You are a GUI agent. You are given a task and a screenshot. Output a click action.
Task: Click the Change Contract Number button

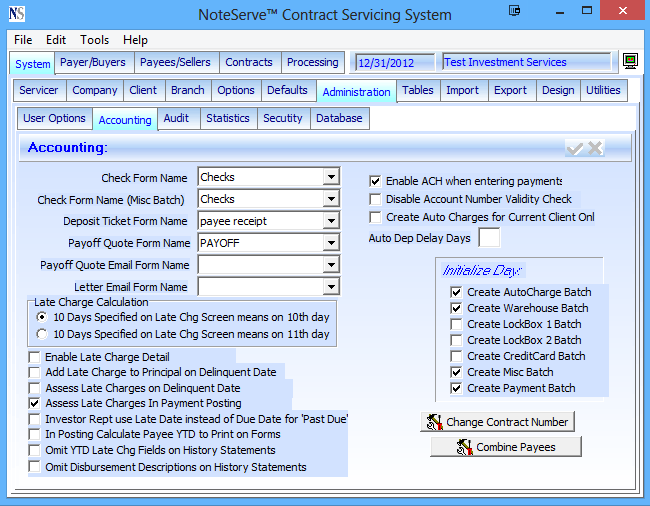click(x=498, y=422)
